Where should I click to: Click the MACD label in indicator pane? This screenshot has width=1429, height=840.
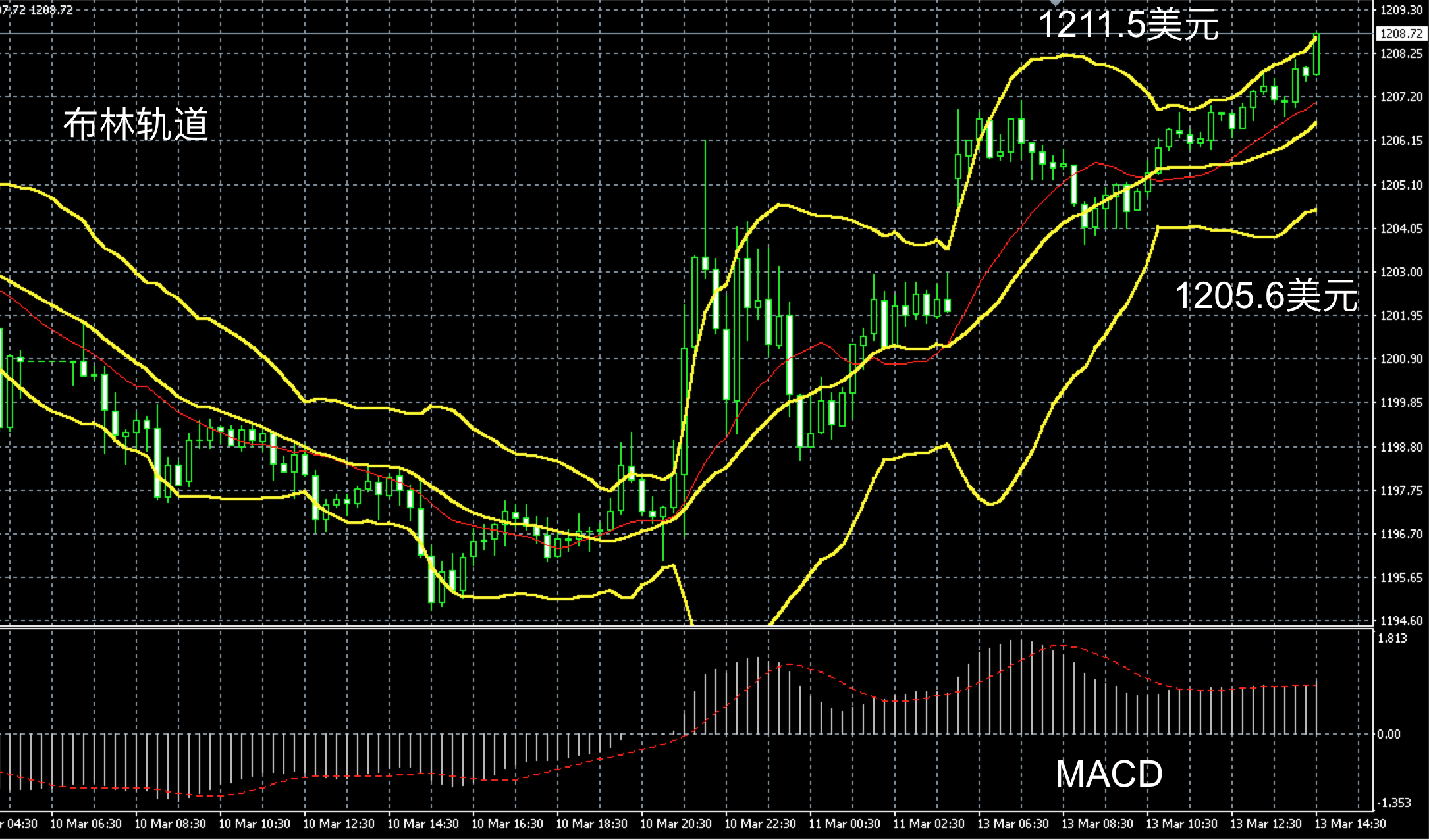pos(1109,774)
